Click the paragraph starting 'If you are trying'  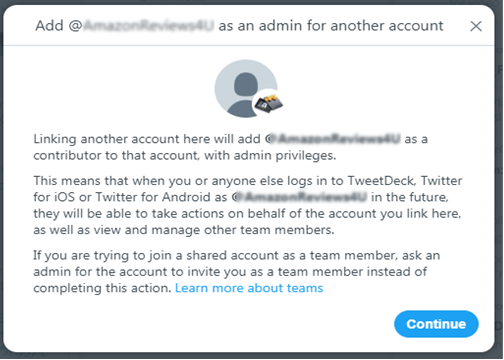click(x=237, y=272)
